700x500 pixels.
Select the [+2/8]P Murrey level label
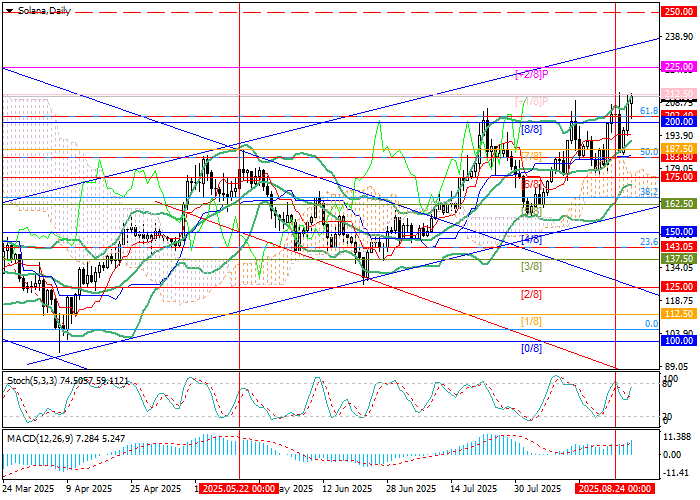click(532, 75)
